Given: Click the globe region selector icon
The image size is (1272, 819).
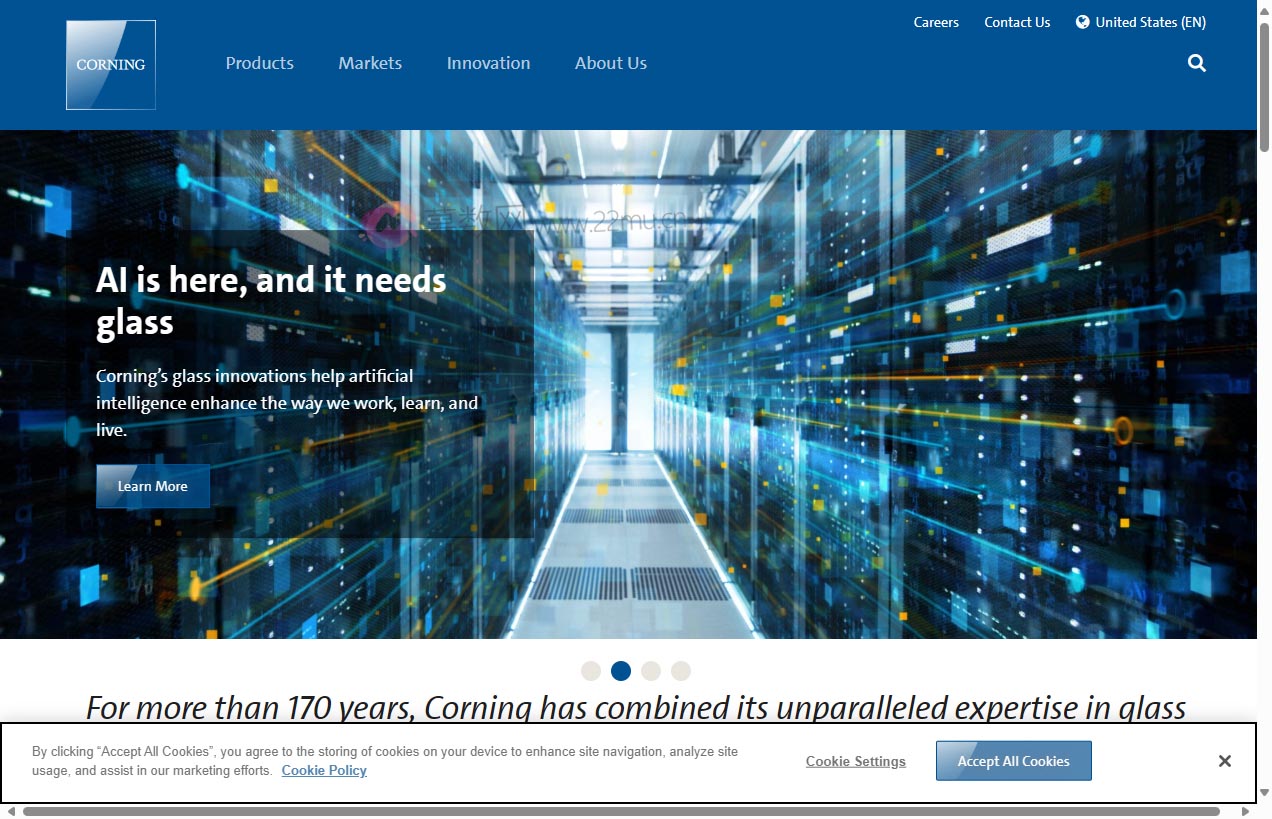Looking at the screenshot, I should 1082,22.
